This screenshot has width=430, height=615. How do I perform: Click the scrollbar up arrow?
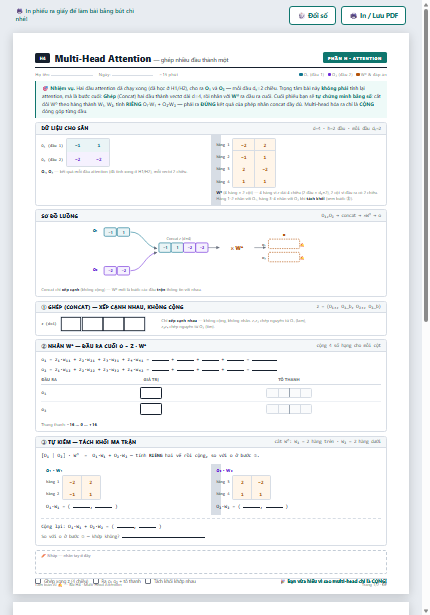click(x=426, y=4)
